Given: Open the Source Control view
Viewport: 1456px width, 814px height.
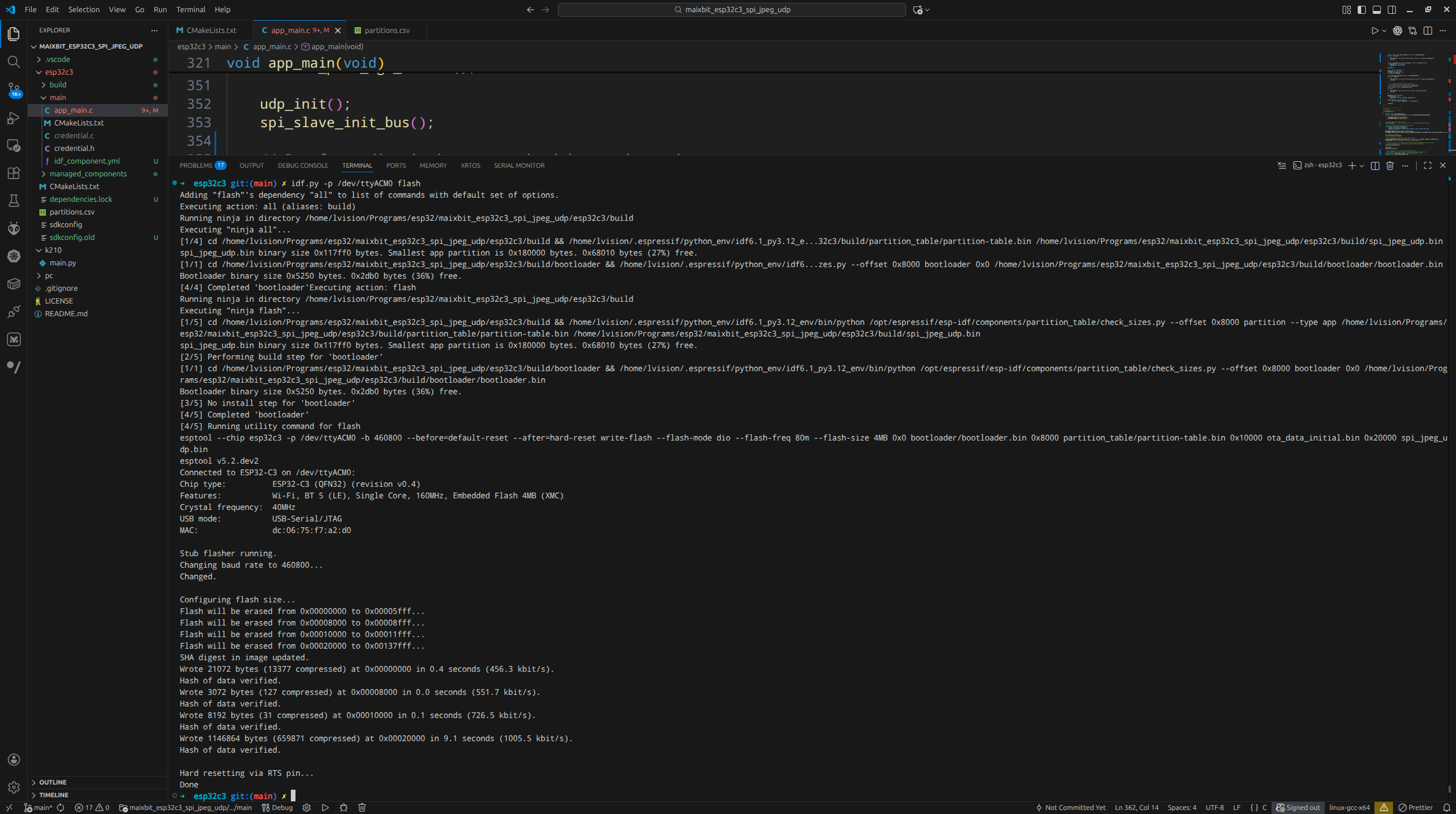Looking at the screenshot, I should [13, 90].
